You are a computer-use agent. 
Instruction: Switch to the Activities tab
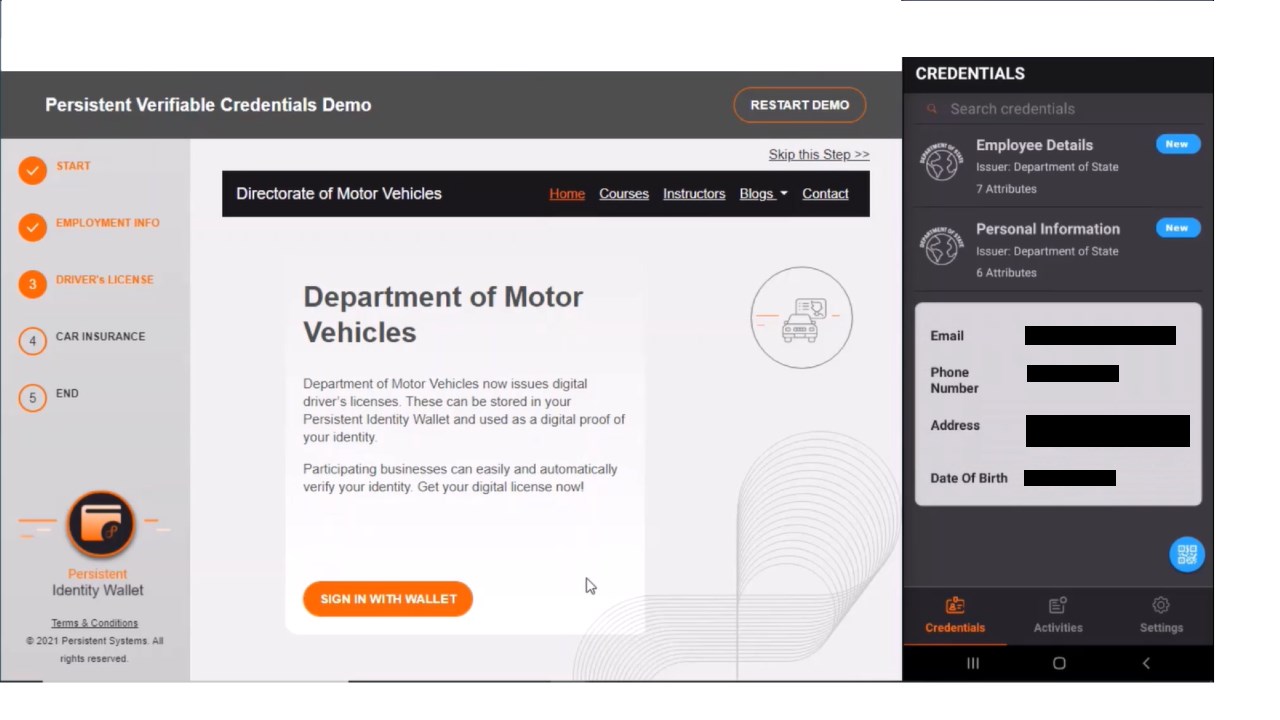[1058, 615]
